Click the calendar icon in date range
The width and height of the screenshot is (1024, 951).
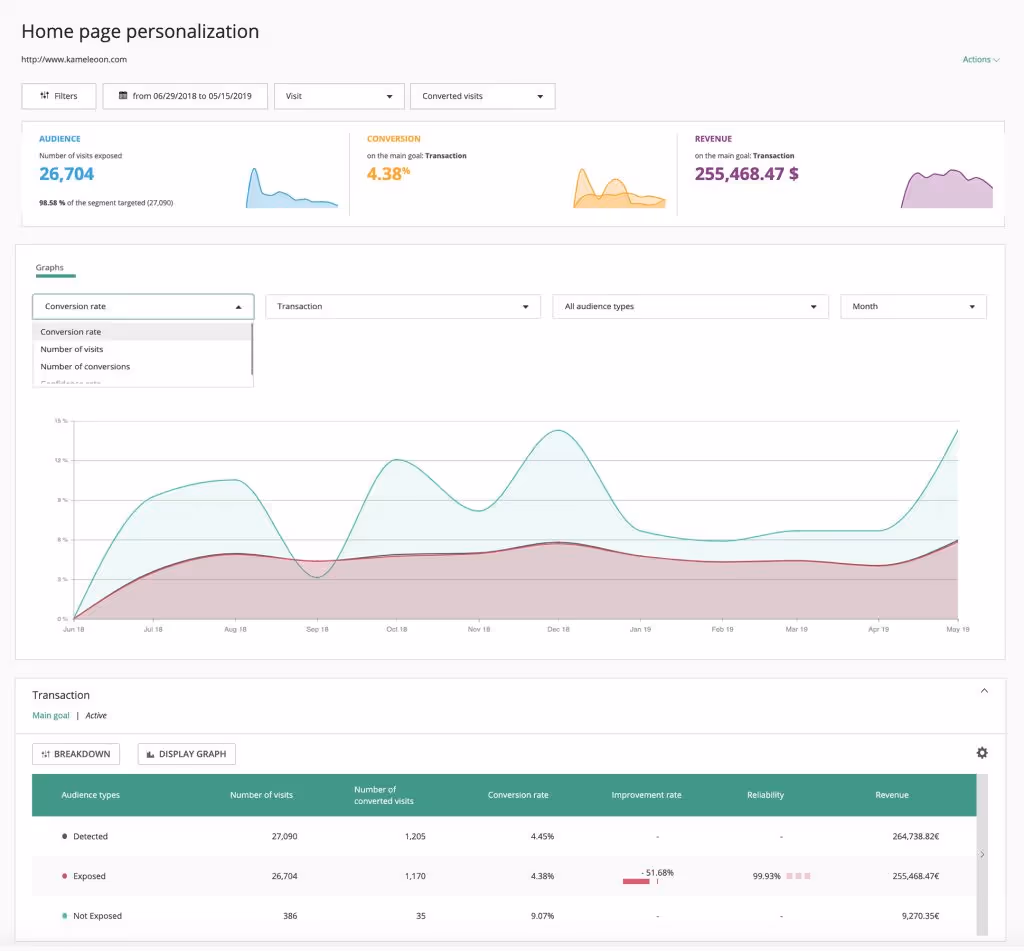123,96
